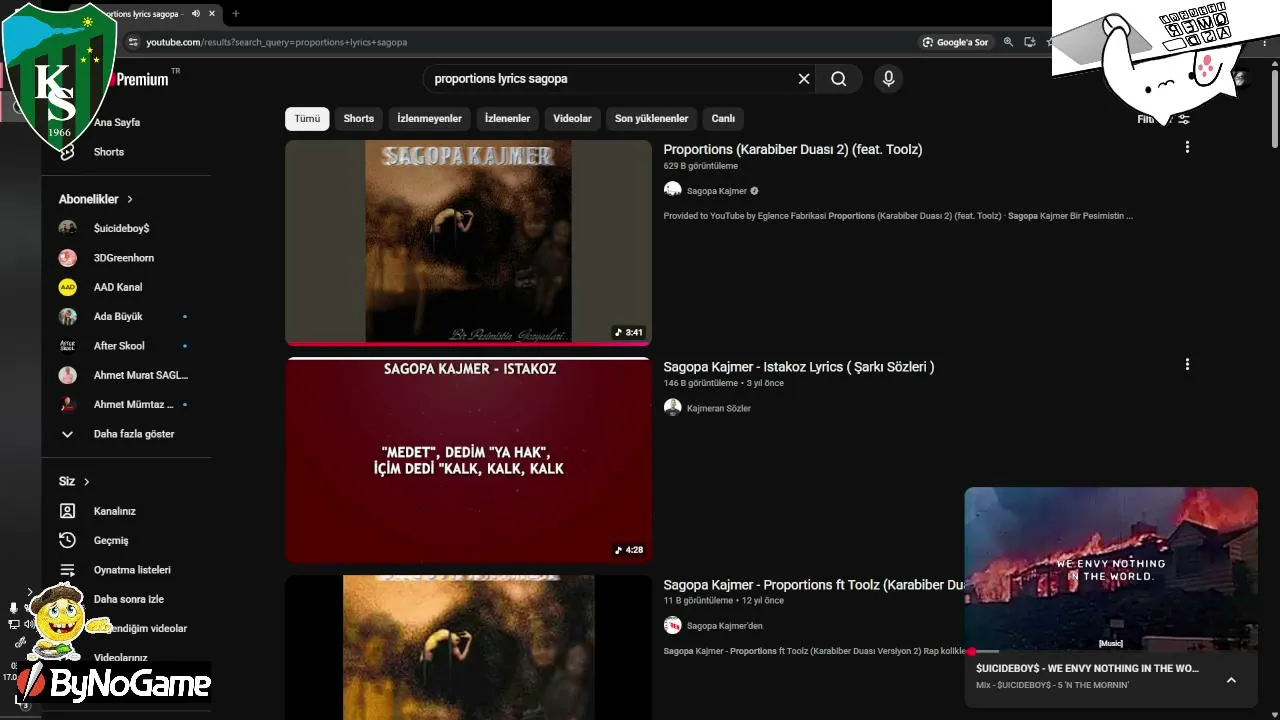Click the browser zoom magnifier icon
Image resolution: width=1280 pixels, height=720 pixels.
point(1008,42)
